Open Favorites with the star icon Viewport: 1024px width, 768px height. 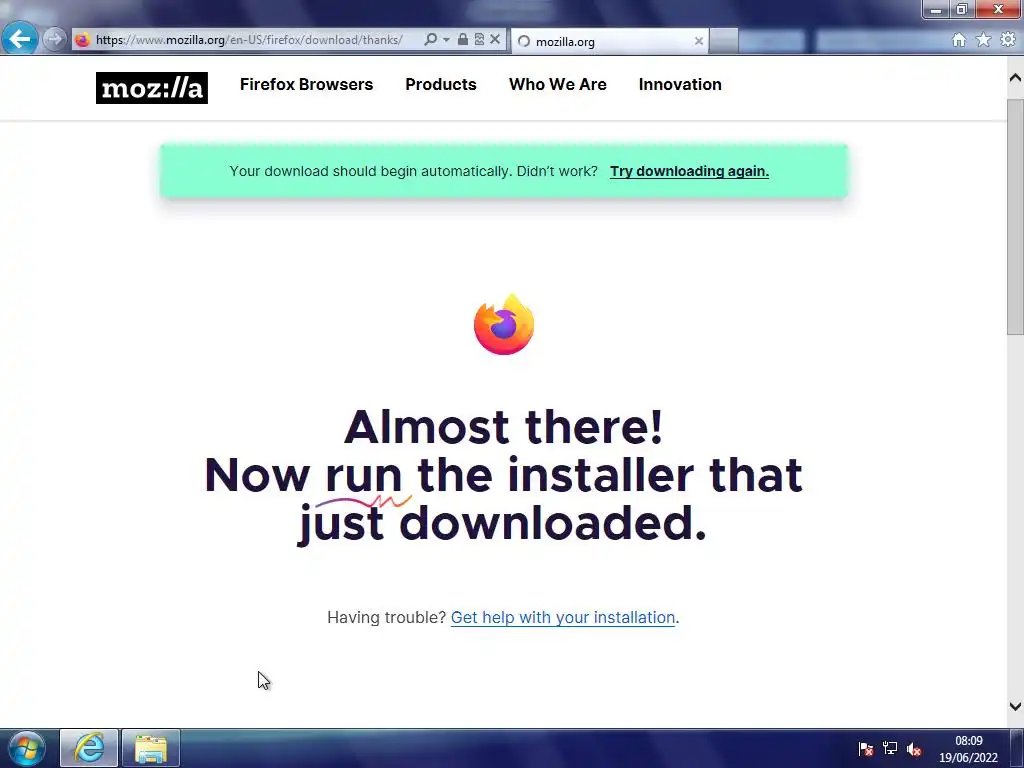pyautogui.click(x=983, y=40)
